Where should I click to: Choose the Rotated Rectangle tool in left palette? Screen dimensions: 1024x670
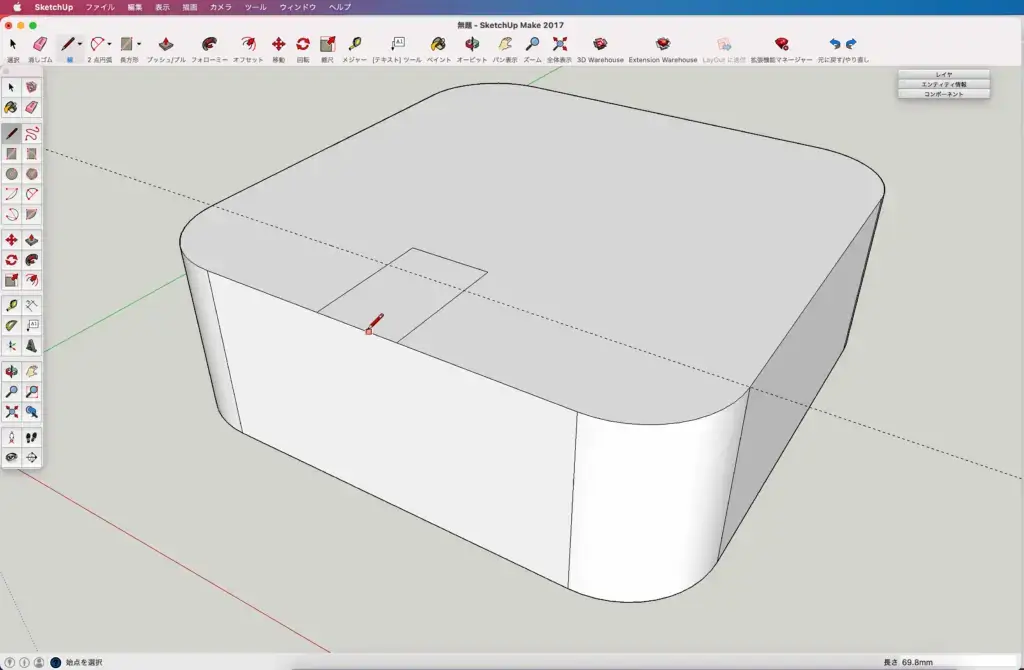(31, 154)
